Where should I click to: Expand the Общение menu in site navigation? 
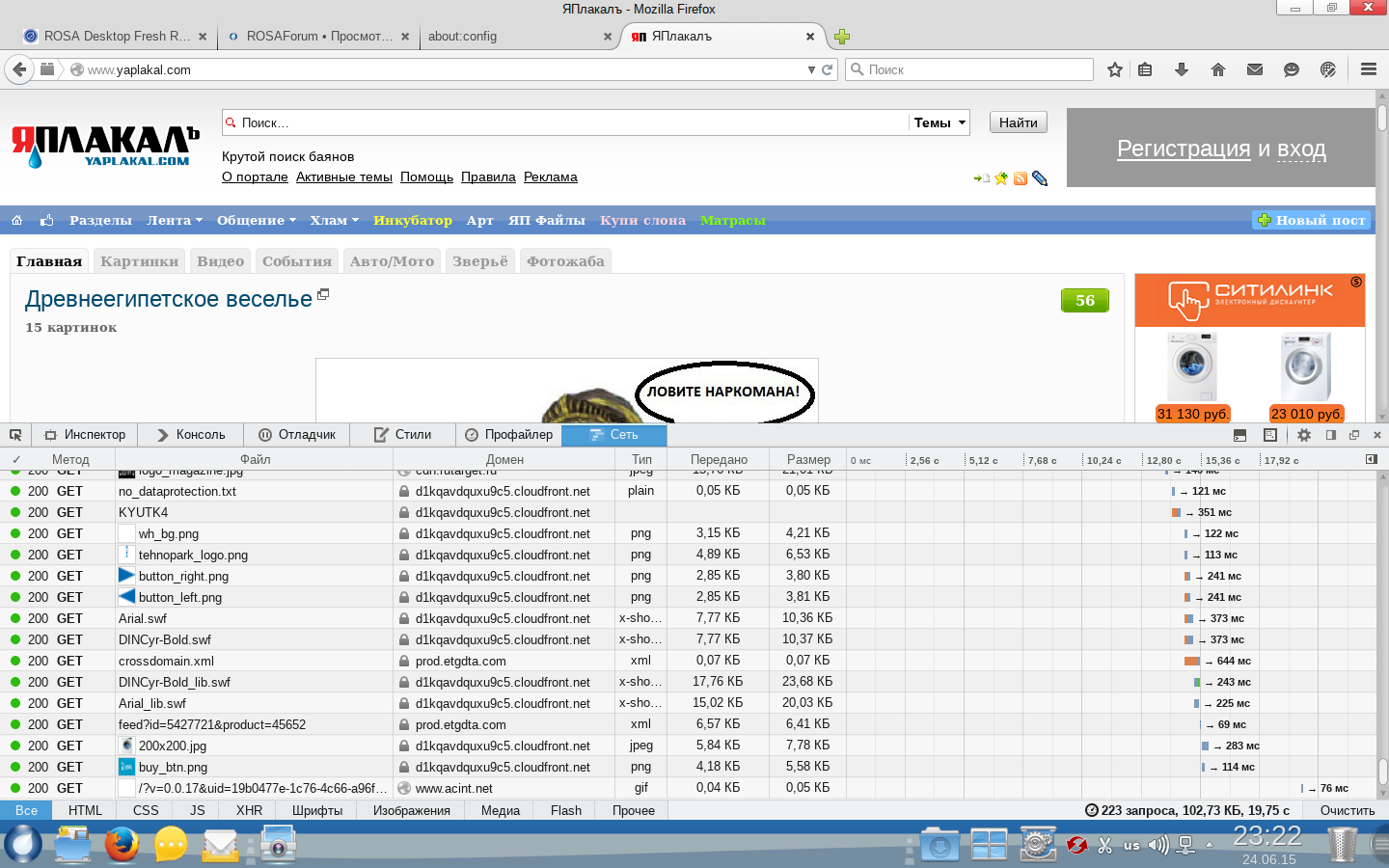[x=257, y=220]
